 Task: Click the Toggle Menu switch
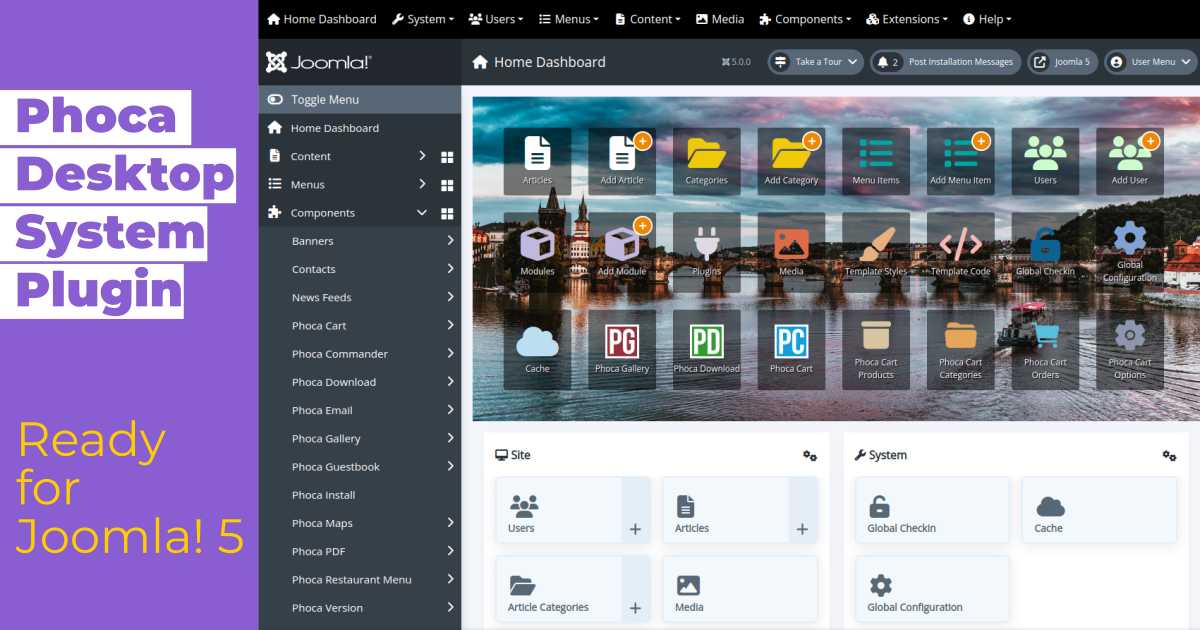[276, 100]
